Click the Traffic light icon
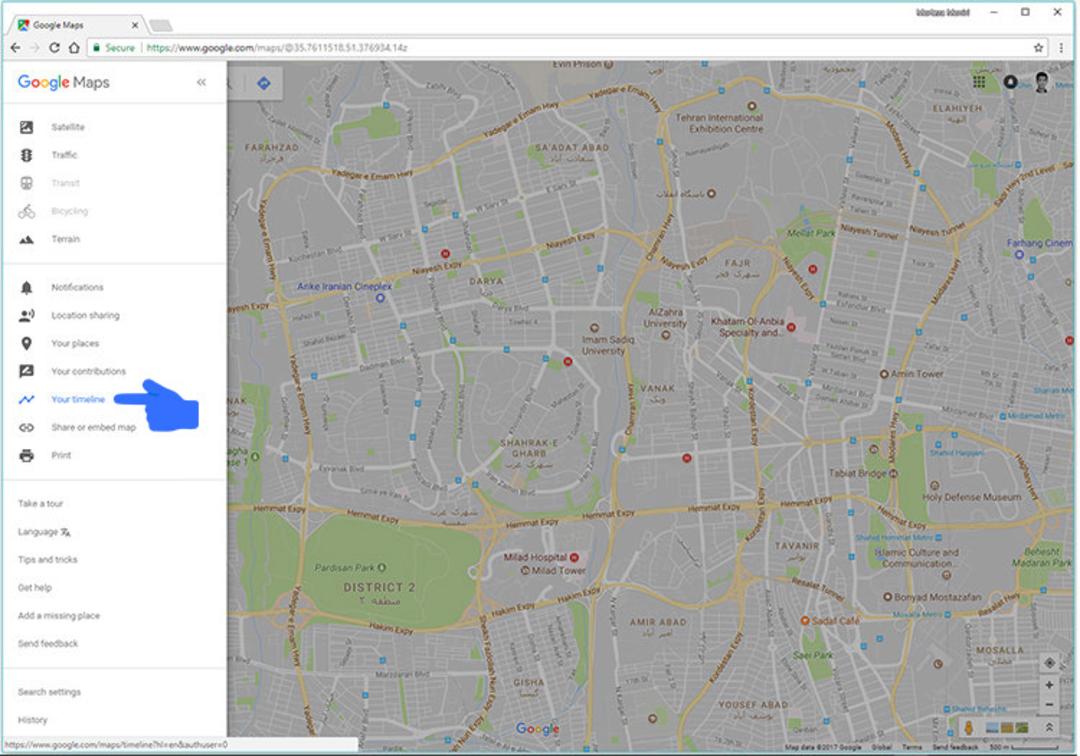 (x=26, y=156)
